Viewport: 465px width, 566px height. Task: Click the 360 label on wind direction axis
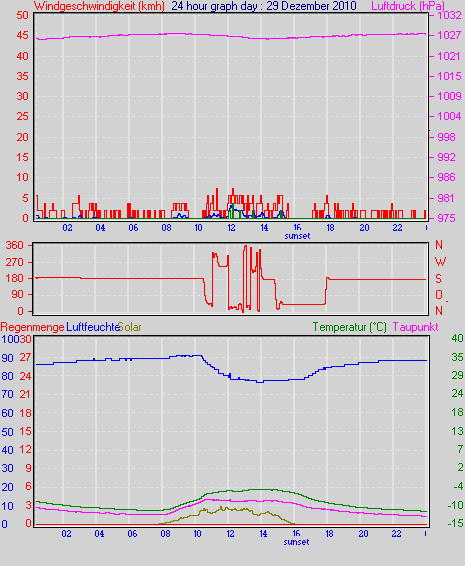14,245
